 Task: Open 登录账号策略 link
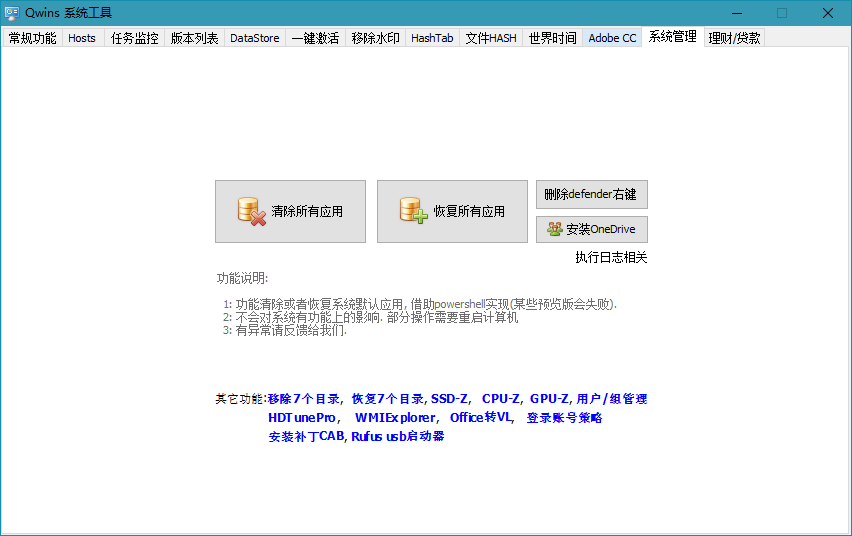(x=564, y=417)
